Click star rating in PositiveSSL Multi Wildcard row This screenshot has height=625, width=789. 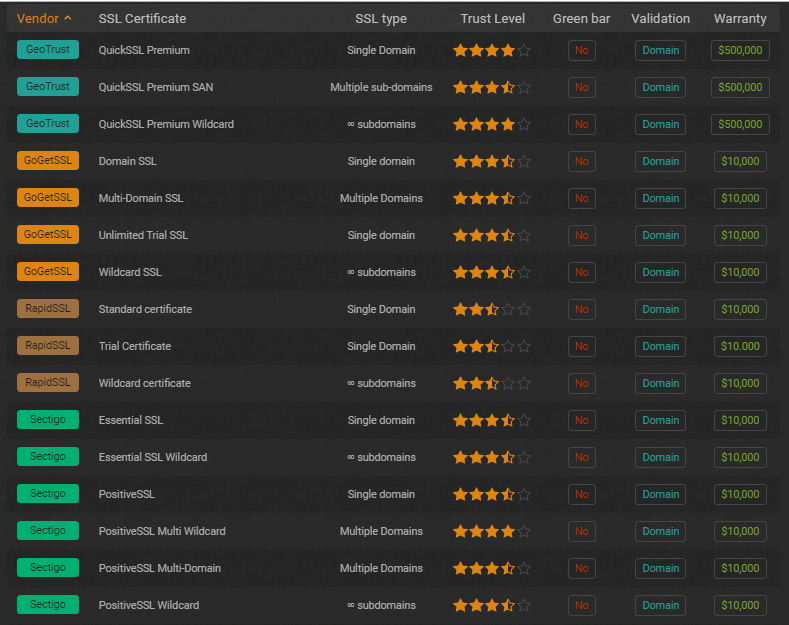(492, 531)
